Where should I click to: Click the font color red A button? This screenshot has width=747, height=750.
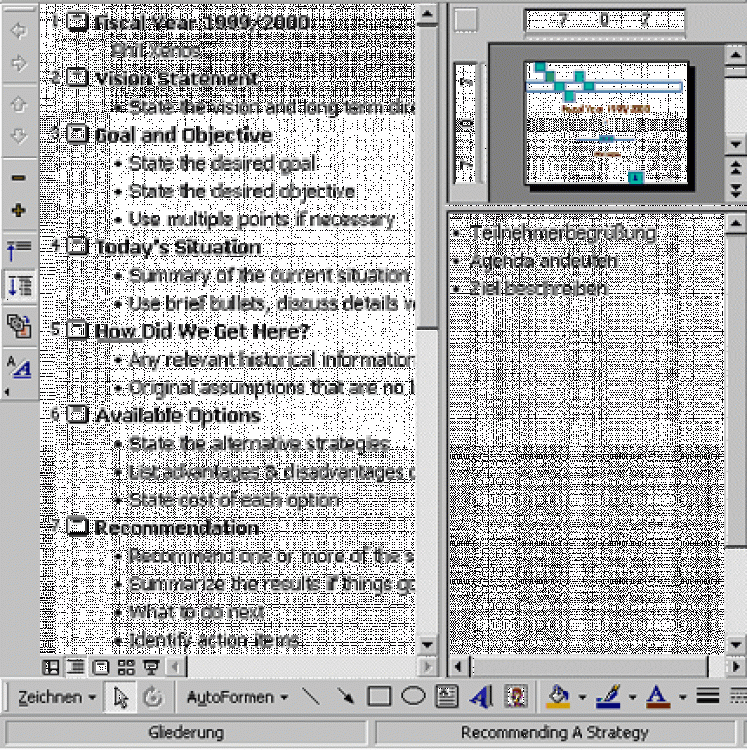click(x=656, y=696)
